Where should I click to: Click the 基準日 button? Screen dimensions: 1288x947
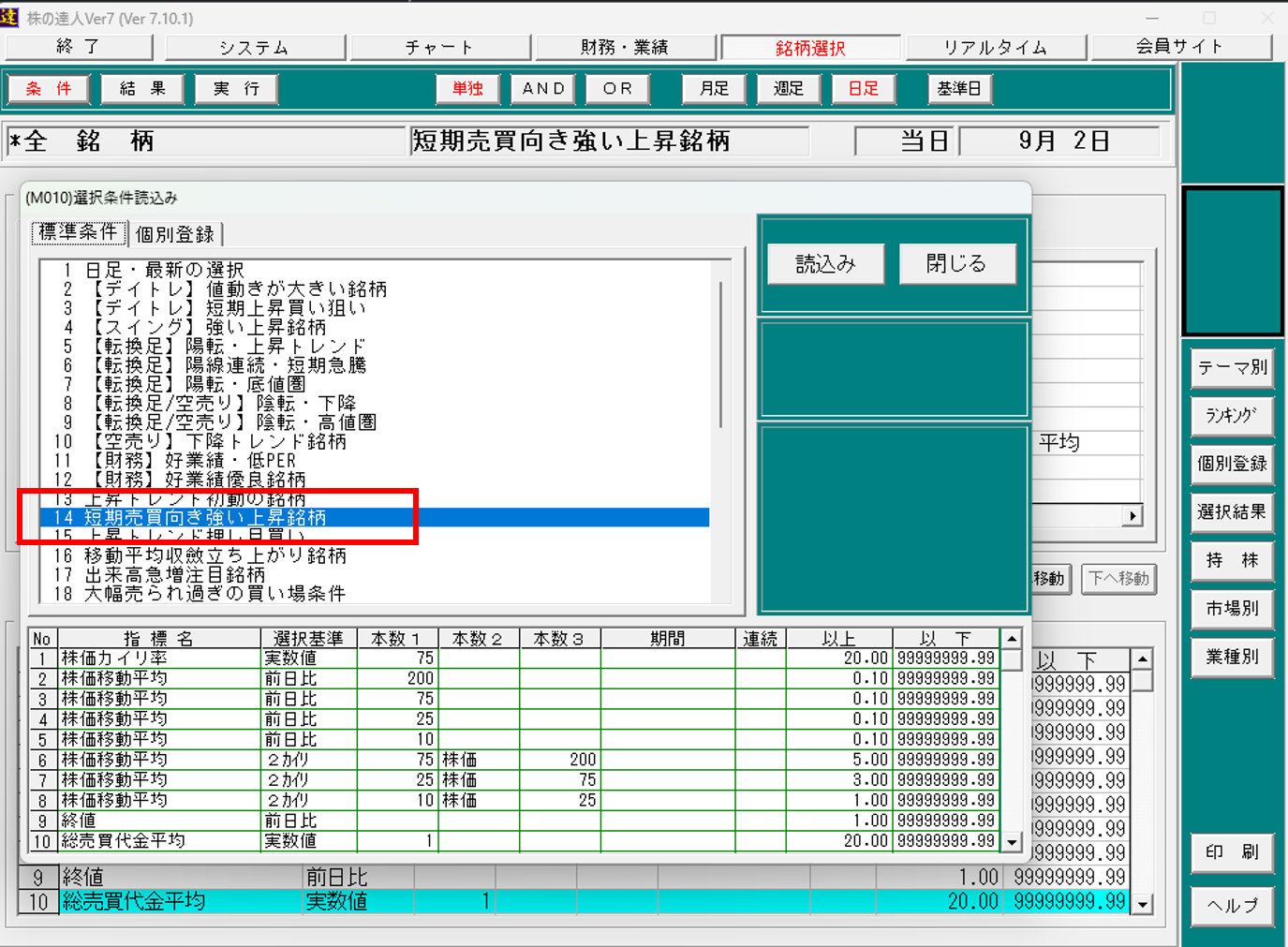(959, 88)
